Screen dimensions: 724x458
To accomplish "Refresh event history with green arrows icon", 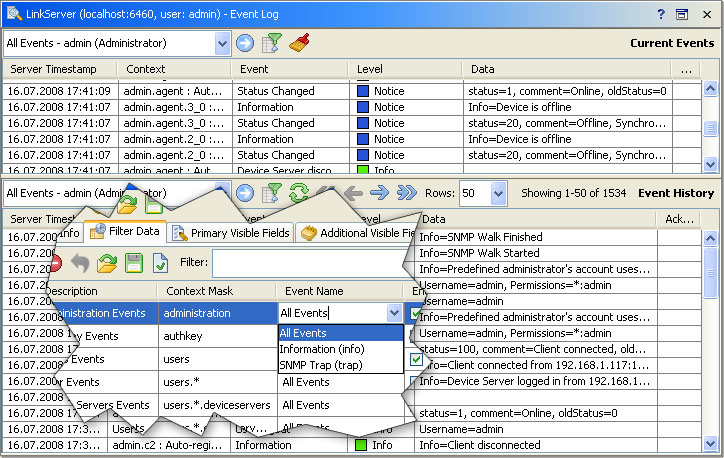I will coord(299,193).
